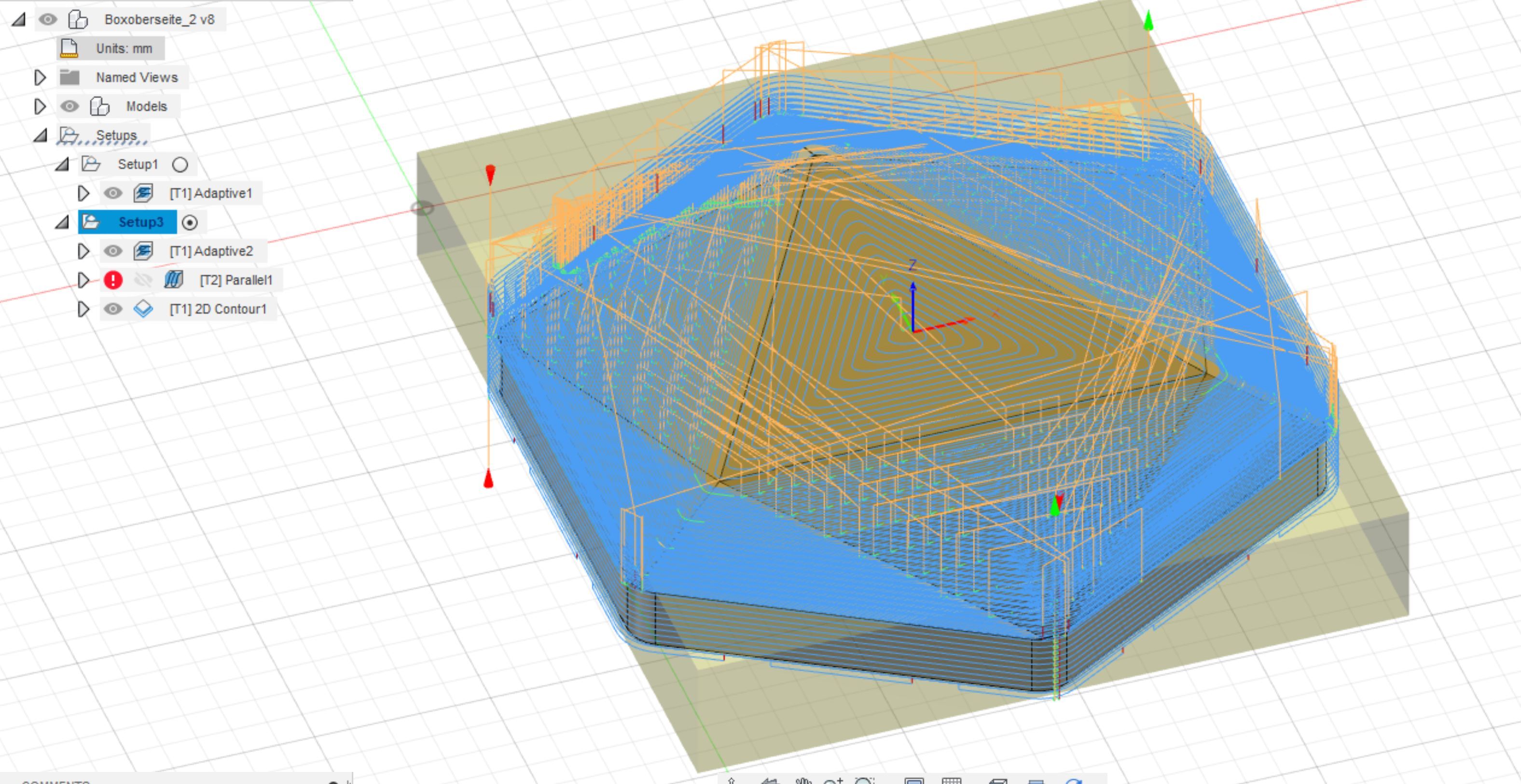Click the Adaptive1 adaptive clearing icon
The height and width of the screenshot is (784, 1521).
click(x=143, y=193)
